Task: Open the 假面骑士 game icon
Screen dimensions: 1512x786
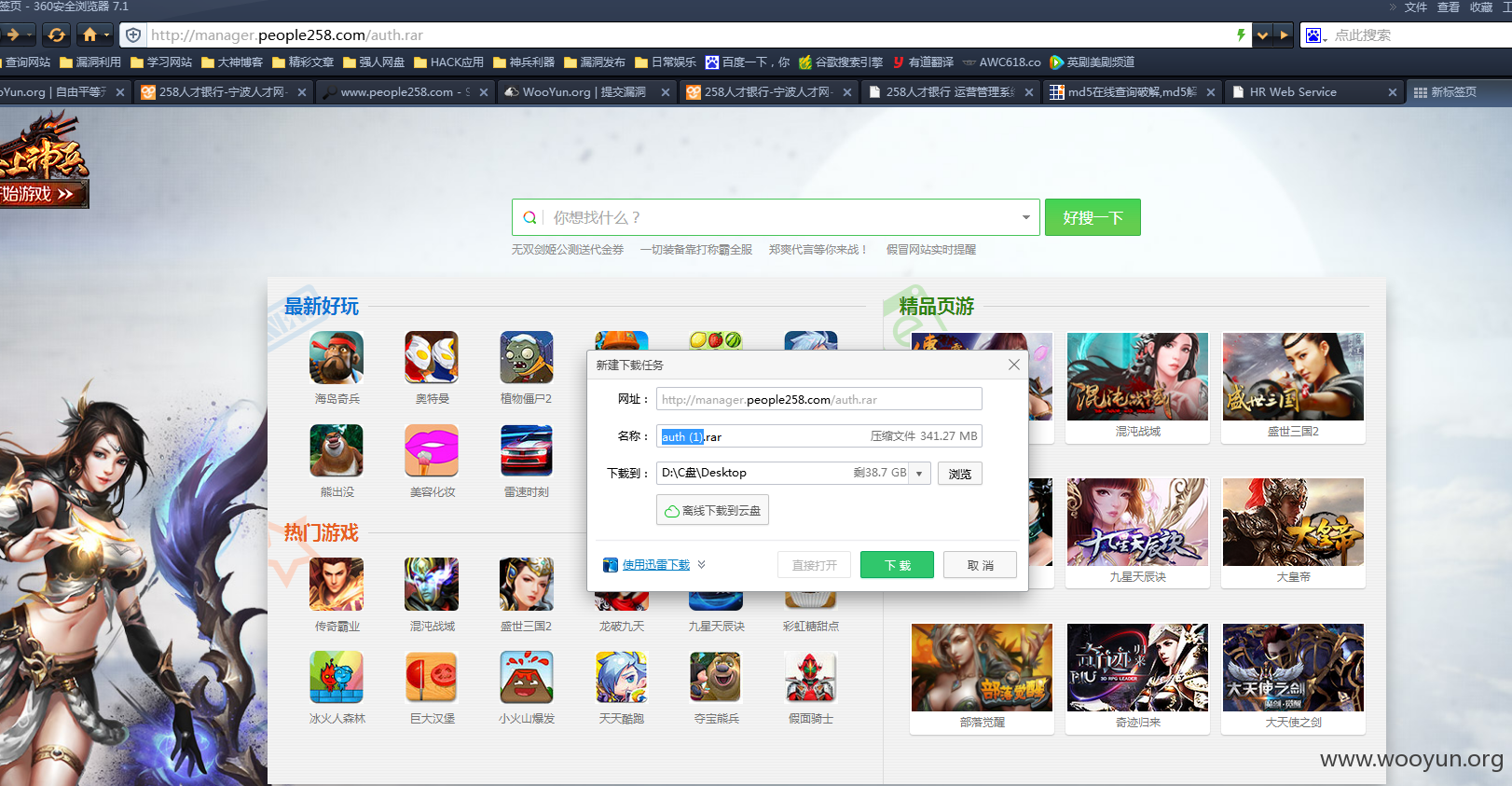Action: pyautogui.click(x=811, y=677)
